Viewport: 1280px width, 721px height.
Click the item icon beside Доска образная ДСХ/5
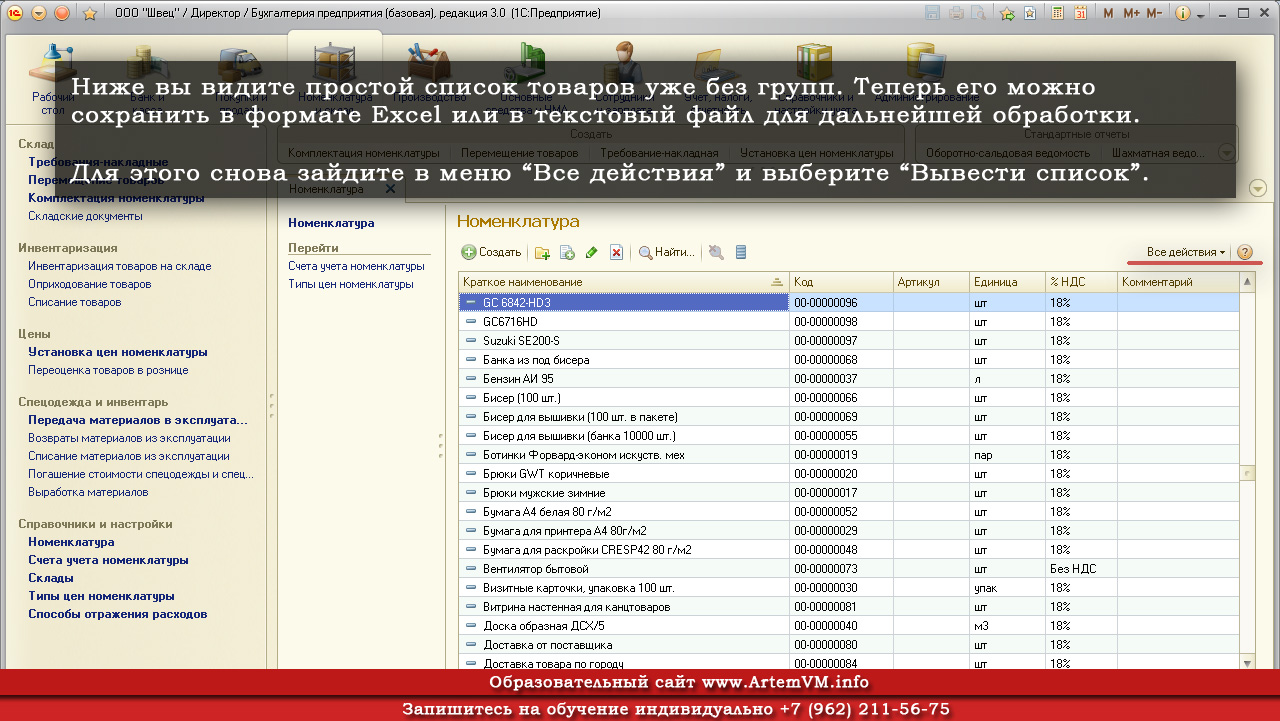[x=471, y=626]
